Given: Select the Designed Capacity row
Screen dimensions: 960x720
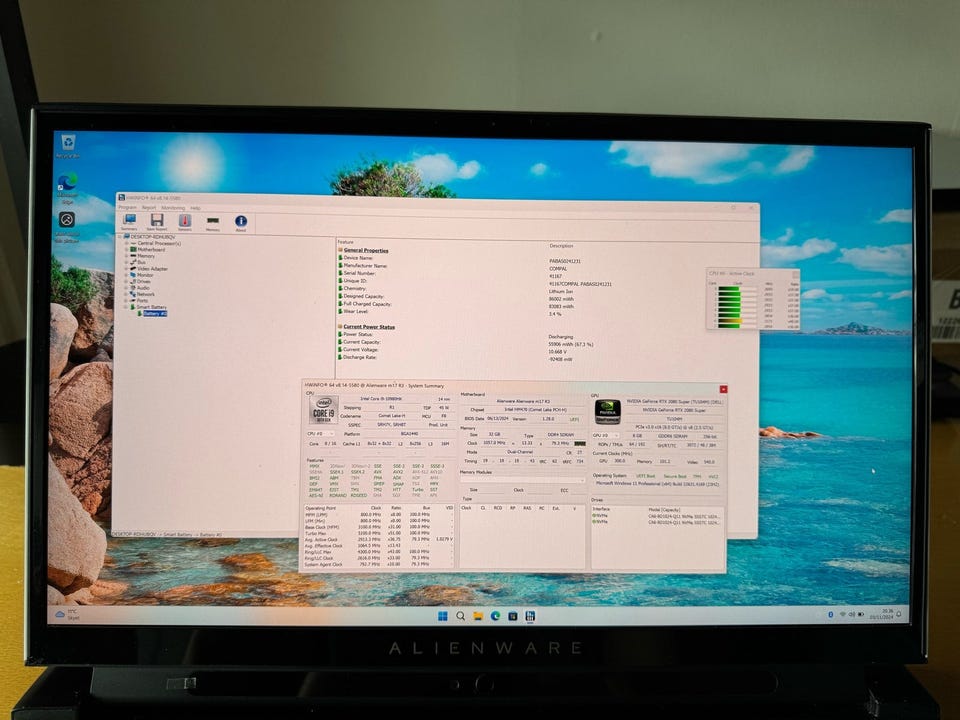Looking at the screenshot, I should 456,296.
